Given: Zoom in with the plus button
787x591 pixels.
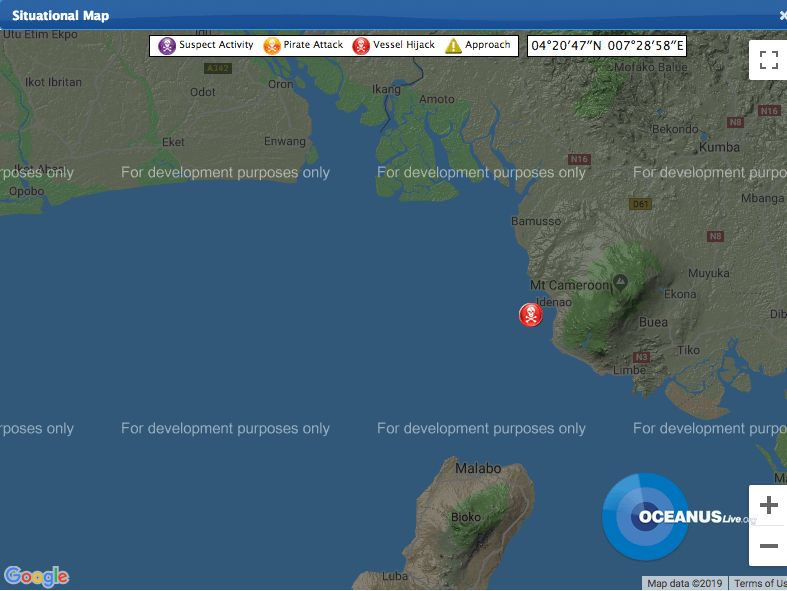Looking at the screenshot, I should coord(768,505).
